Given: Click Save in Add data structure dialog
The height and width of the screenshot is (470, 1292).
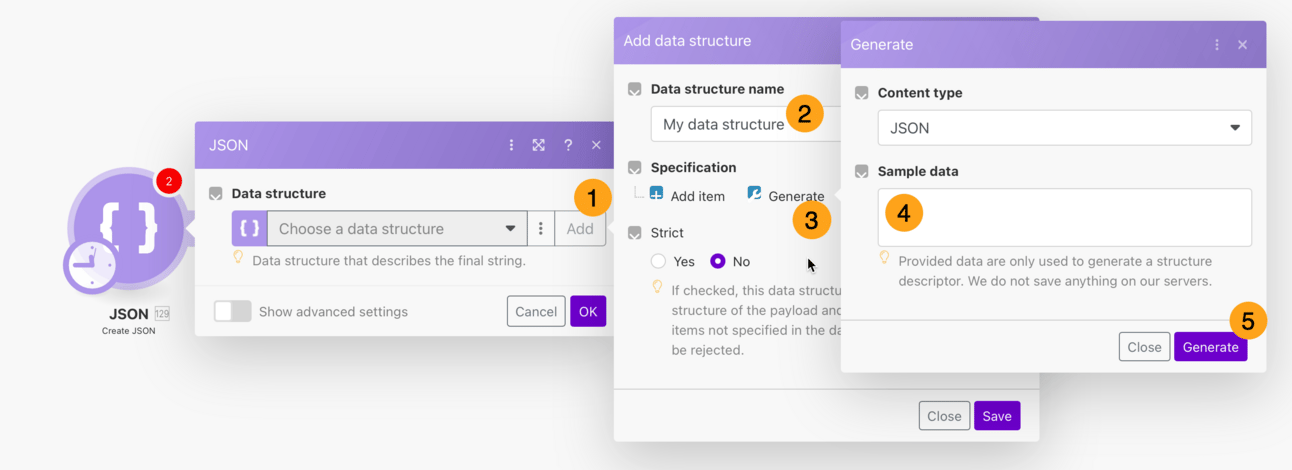Looking at the screenshot, I should point(997,416).
